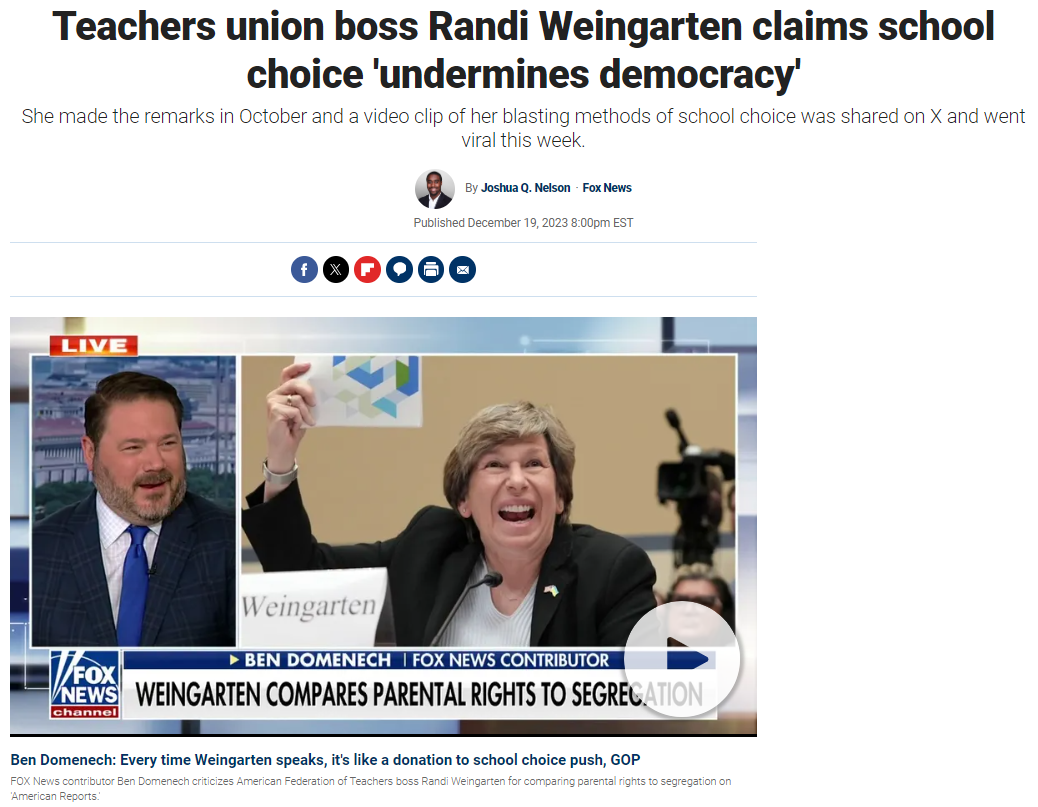Click the article subheadline about viral clip

(523, 128)
